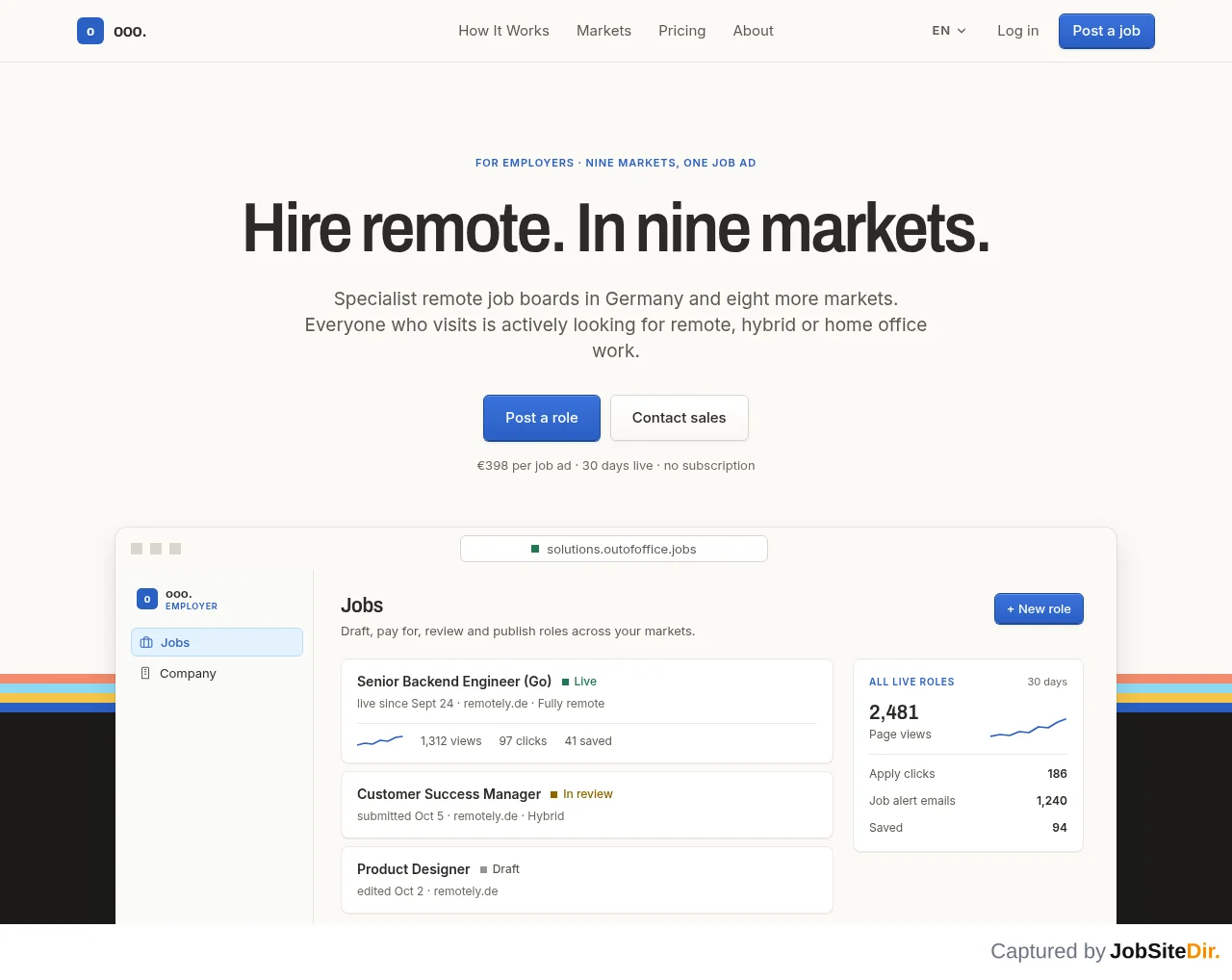Open the About nav link
Viewport: 1232px width, 980px height.
pos(753,31)
